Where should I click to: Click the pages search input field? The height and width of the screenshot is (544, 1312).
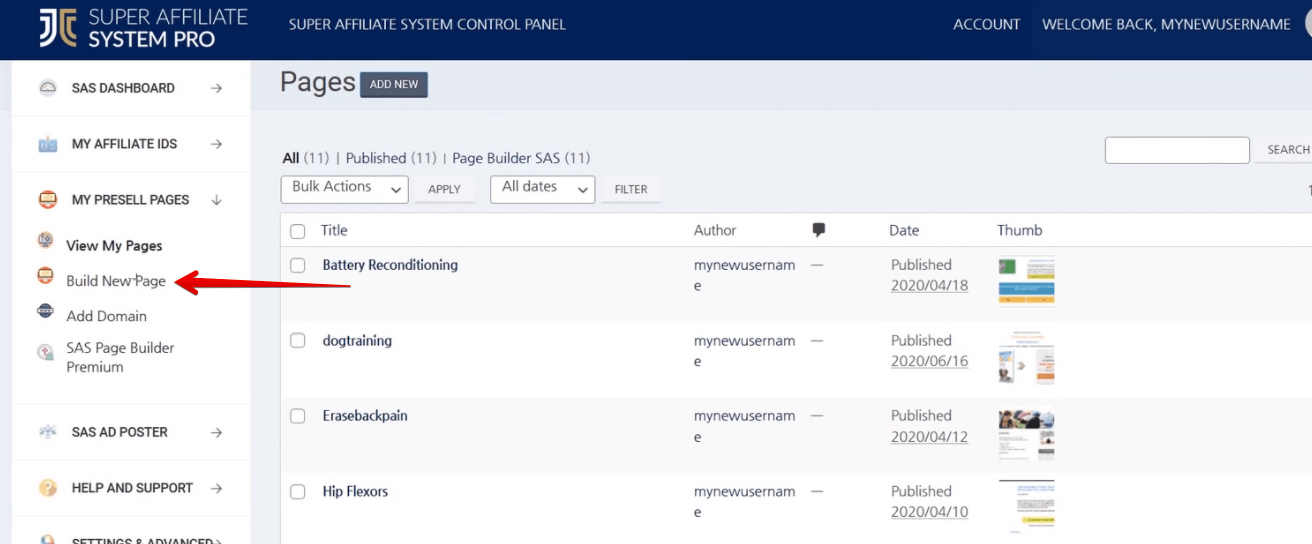pos(1177,150)
